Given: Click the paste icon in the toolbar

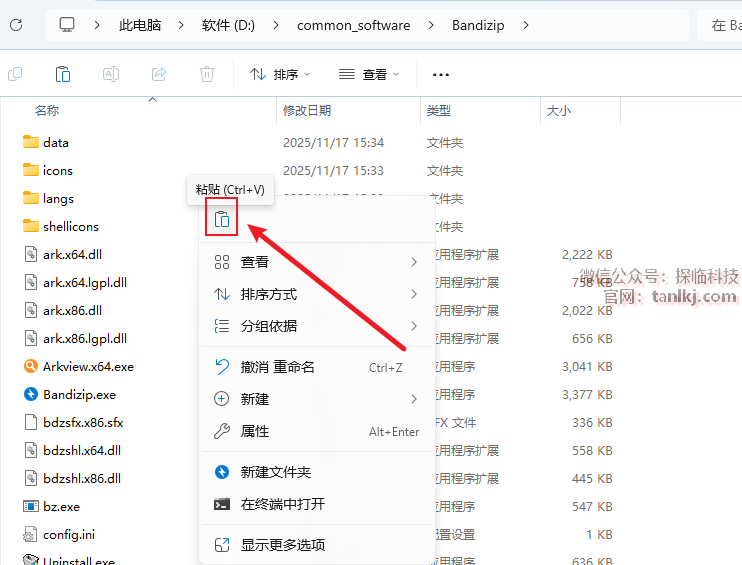Looking at the screenshot, I should 63,74.
